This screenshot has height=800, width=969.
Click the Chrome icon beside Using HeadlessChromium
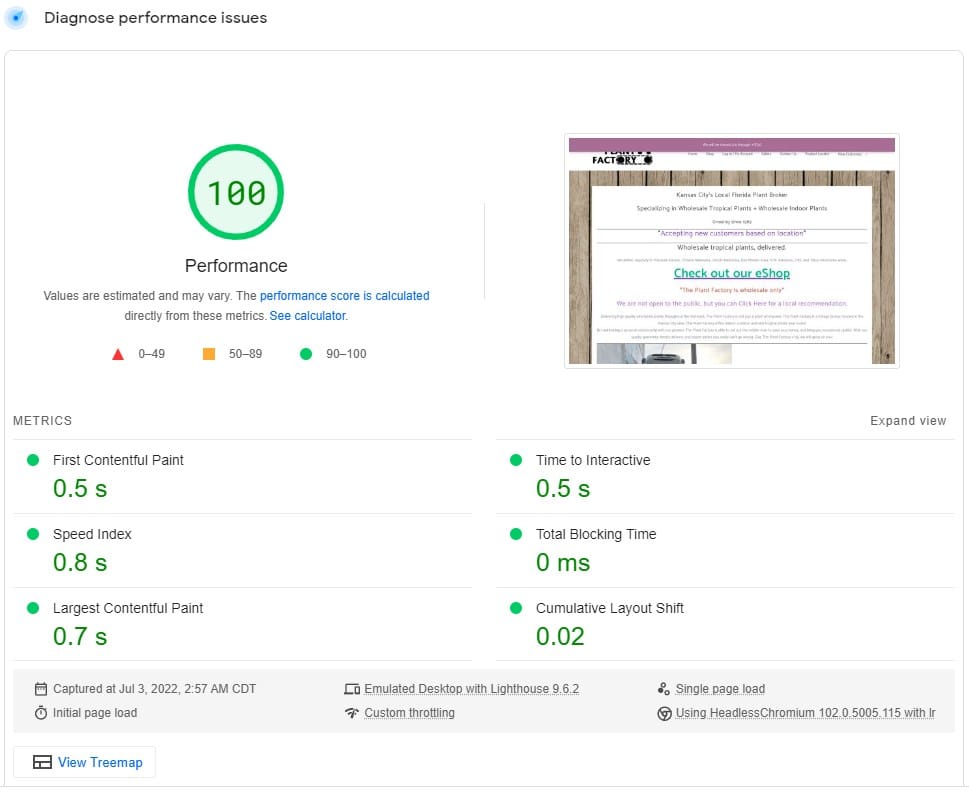tap(664, 714)
